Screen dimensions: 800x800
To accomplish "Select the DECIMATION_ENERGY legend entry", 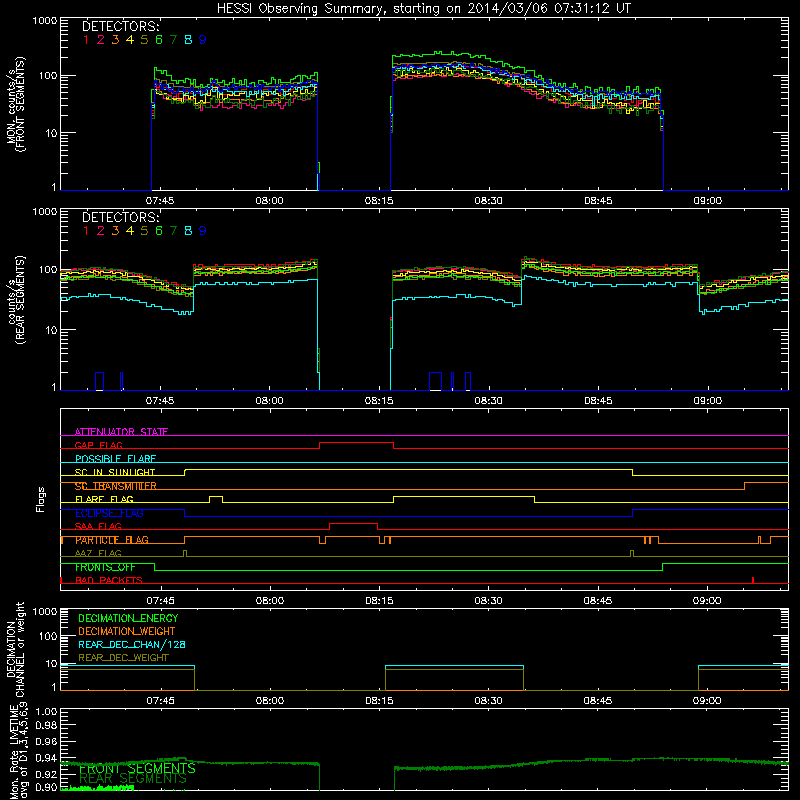I will coord(128,618).
